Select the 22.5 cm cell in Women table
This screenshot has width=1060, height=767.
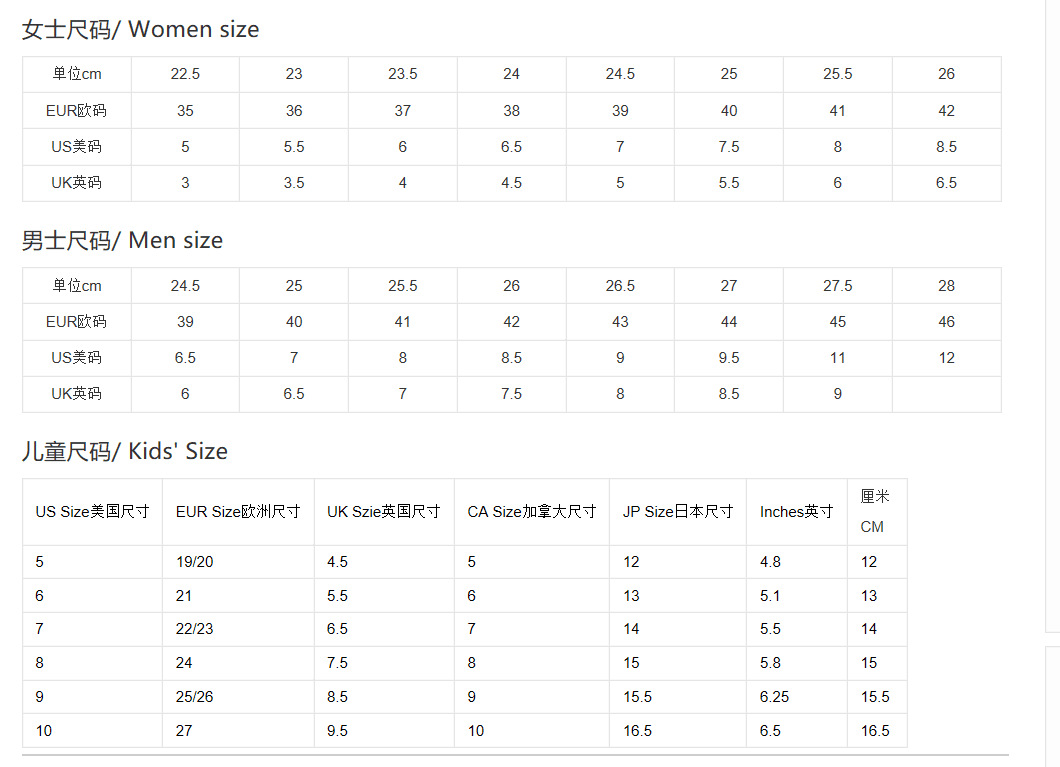click(x=185, y=74)
